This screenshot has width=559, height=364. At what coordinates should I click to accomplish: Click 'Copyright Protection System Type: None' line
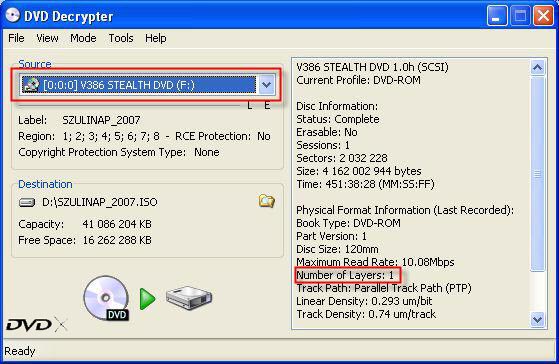(119, 152)
